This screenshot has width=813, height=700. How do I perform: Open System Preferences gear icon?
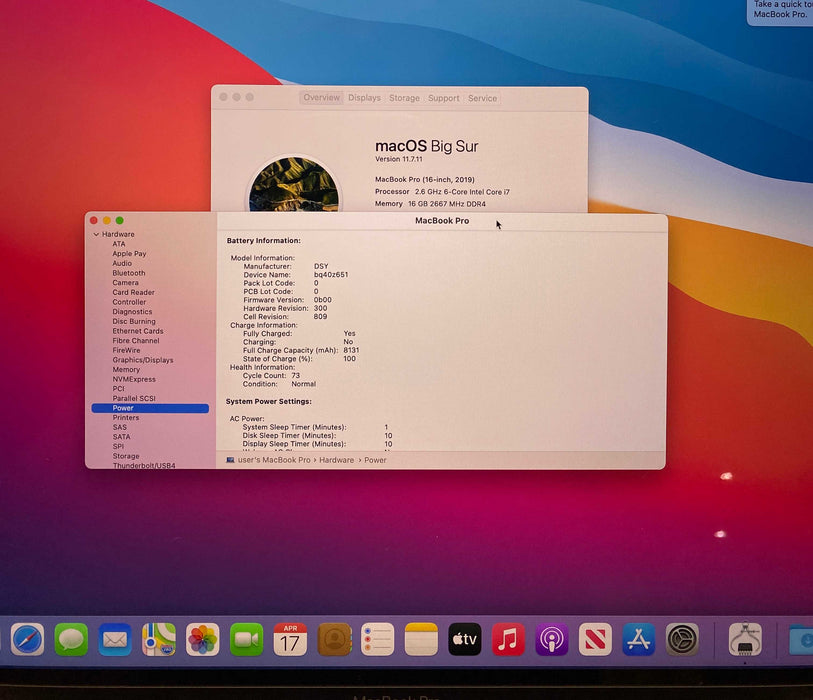682,639
